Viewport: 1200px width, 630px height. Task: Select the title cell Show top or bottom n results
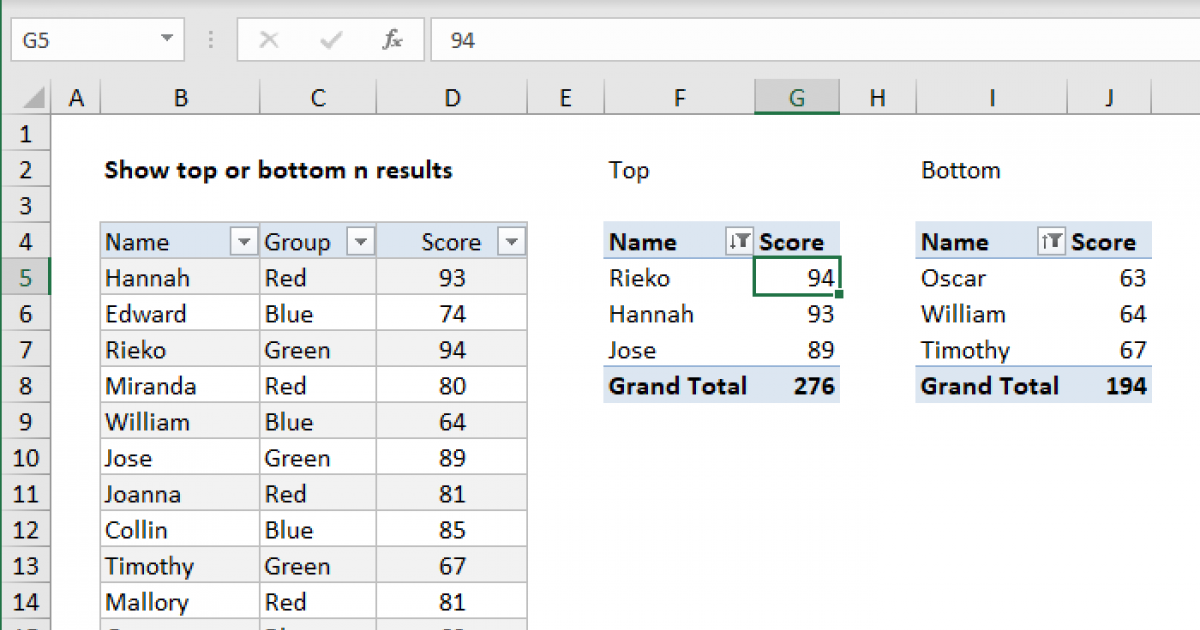pos(278,170)
